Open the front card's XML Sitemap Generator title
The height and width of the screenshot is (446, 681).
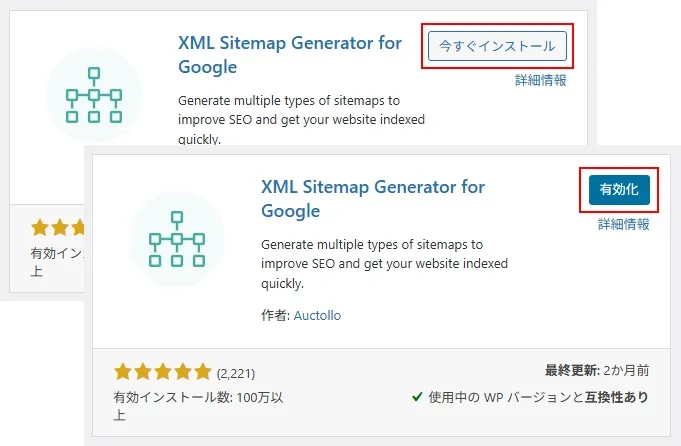click(x=372, y=198)
